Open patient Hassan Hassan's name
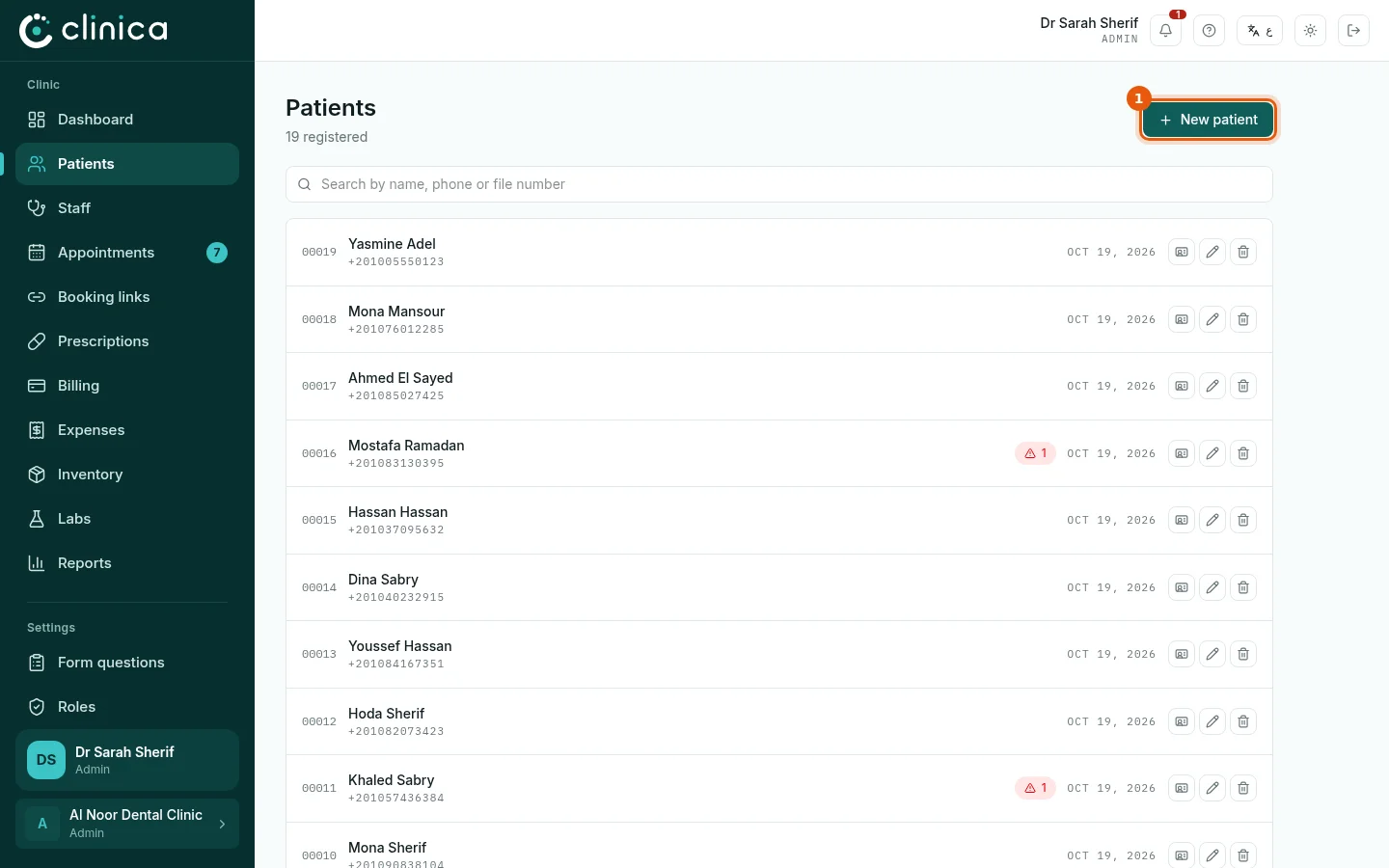 (x=397, y=512)
